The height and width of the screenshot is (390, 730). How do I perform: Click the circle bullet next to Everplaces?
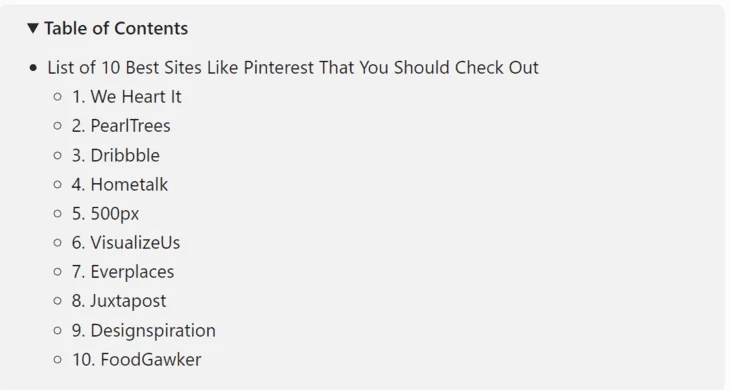click(58, 272)
